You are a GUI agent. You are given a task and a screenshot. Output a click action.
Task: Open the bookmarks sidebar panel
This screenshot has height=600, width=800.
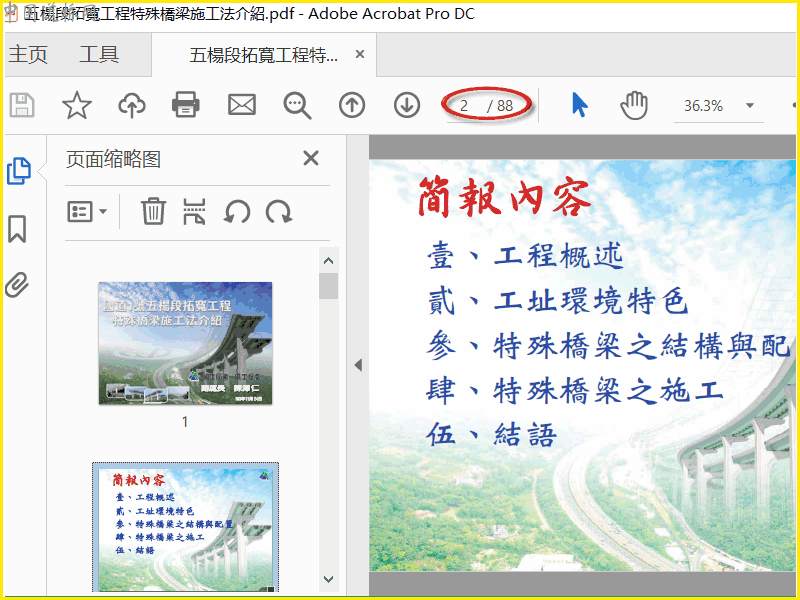[17, 229]
